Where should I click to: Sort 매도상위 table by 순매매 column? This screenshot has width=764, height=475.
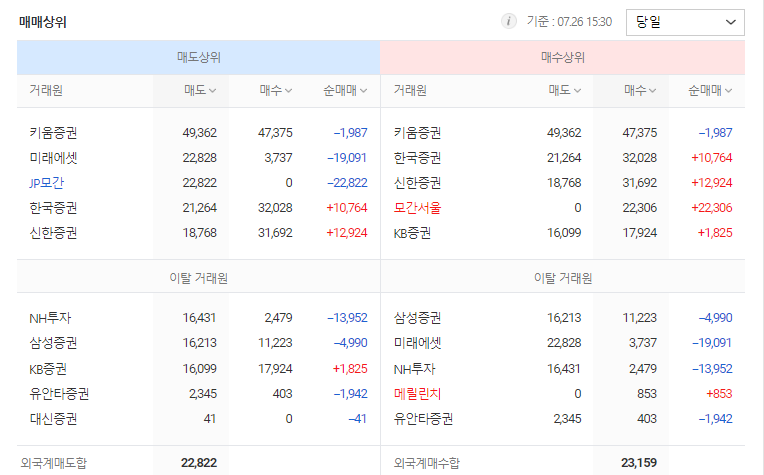coord(345,90)
